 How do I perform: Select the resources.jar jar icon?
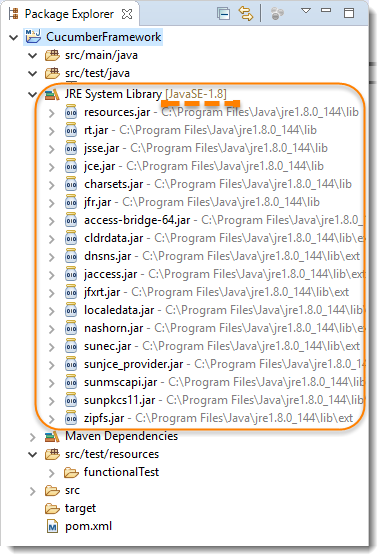click(x=71, y=112)
